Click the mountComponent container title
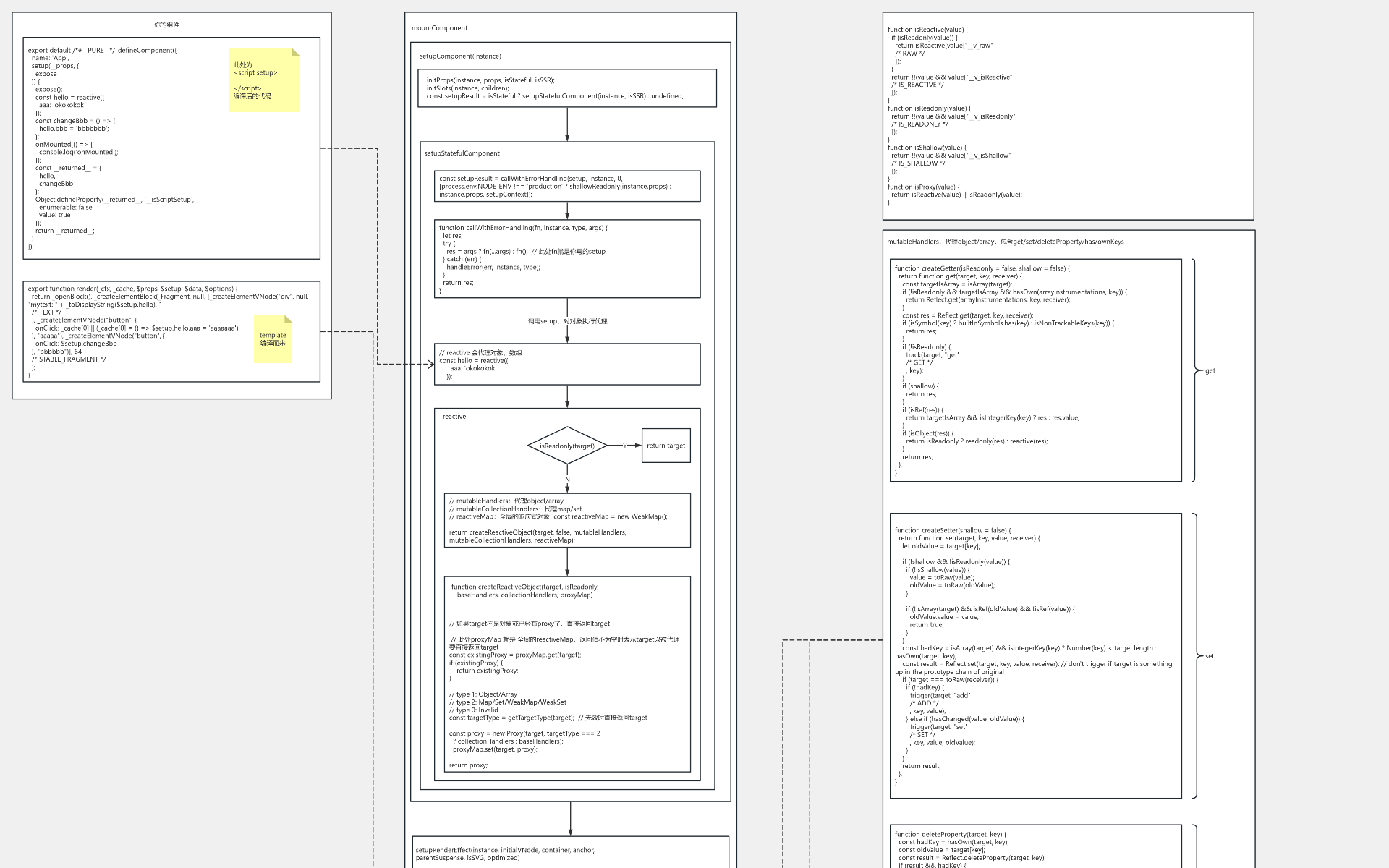Viewport: 1389px width, 868px height. pyautogui.click(x=440, y=28)
